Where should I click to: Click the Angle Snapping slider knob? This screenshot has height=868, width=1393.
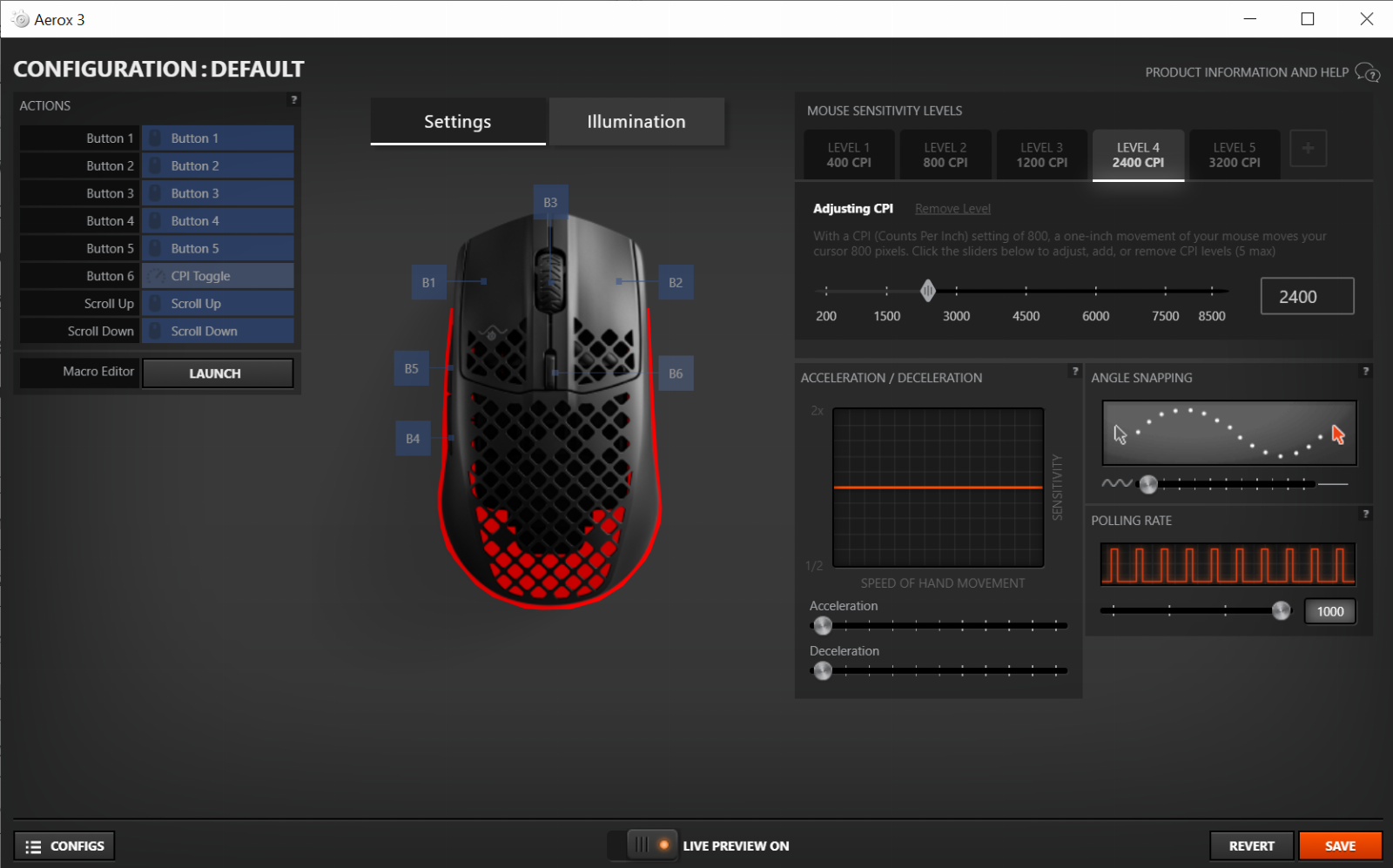pos(1148,483)
